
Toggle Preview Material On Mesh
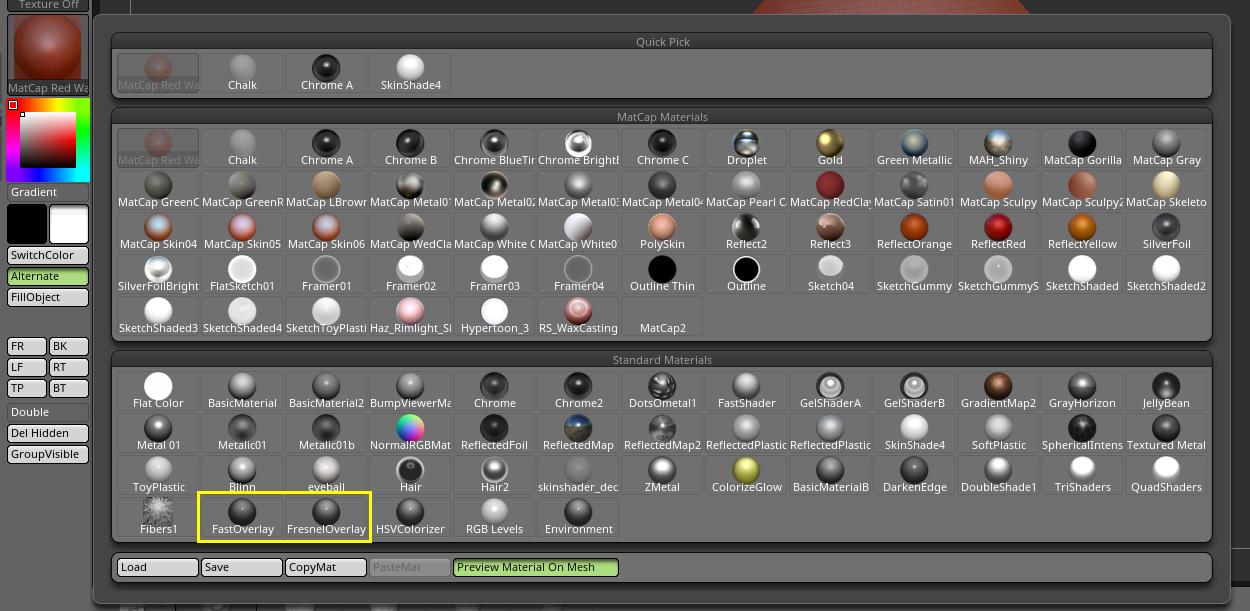click(536, 567)
